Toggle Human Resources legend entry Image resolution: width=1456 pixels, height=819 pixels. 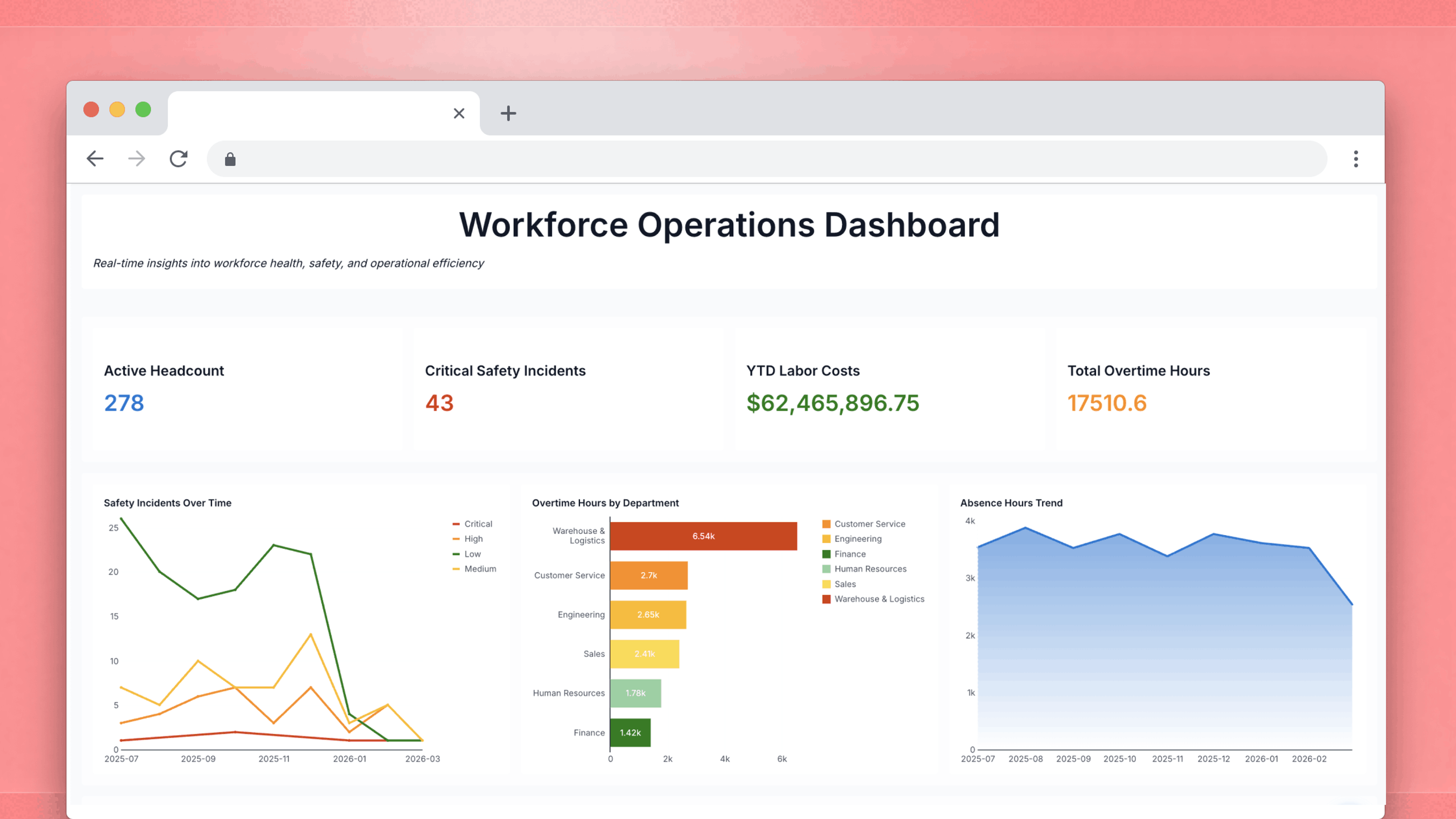(864, 569)
